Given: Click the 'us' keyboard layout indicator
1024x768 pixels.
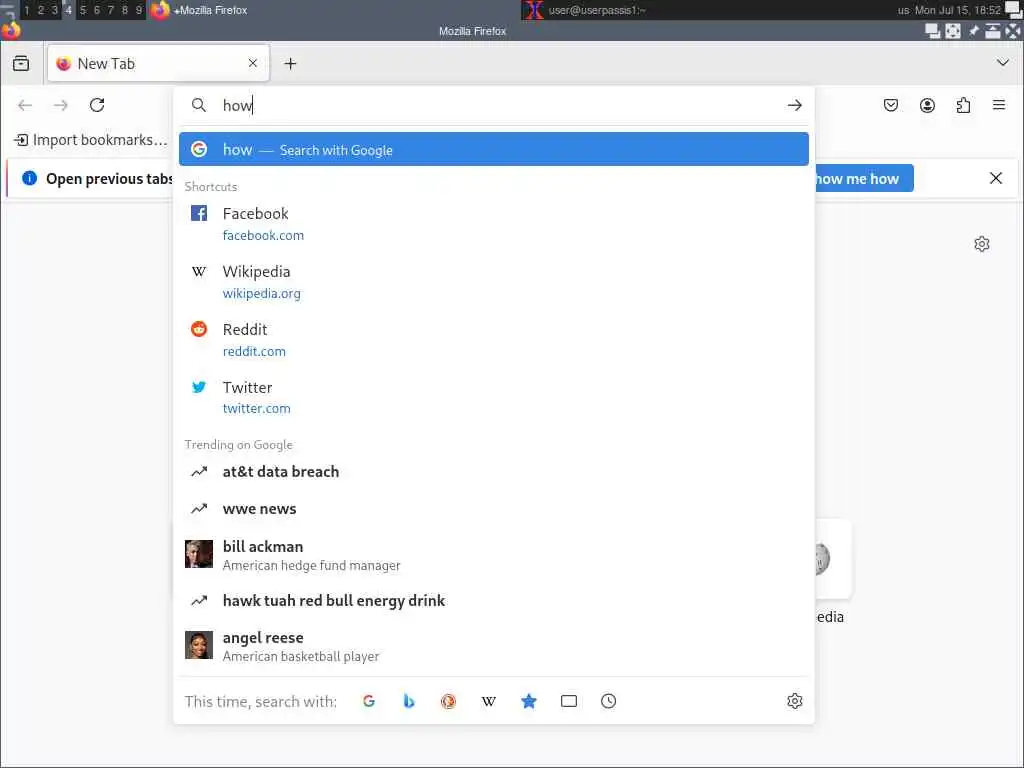Looking at the screenshot, I should click(903, 10).
